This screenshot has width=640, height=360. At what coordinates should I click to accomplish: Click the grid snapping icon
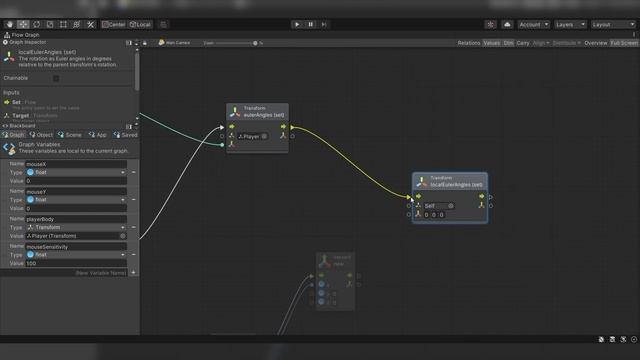click(163, 24)
